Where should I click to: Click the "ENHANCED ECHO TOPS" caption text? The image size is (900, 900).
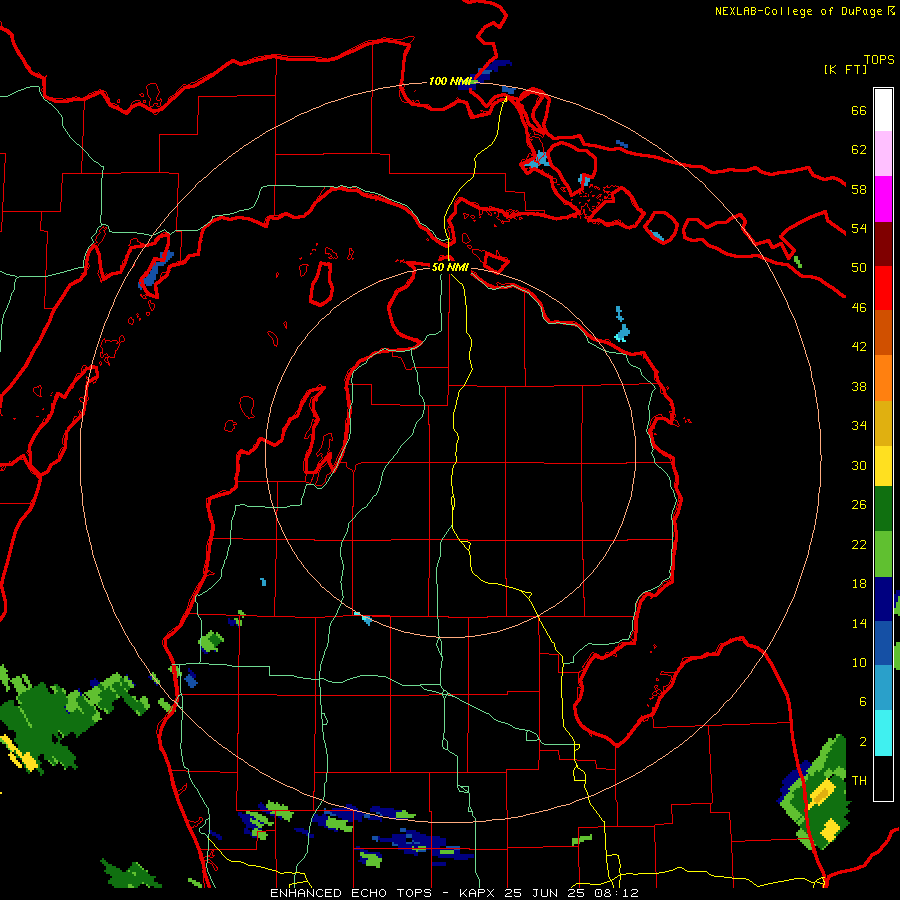(x=351, y=893)
